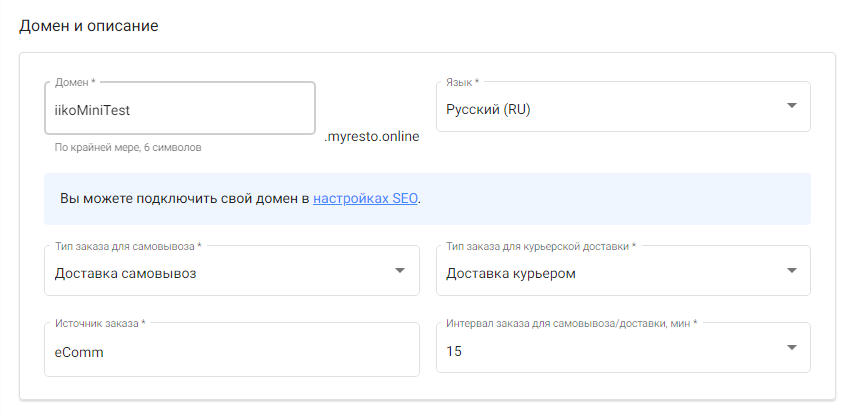This screenshot has height=413, width=844.
Task: Open the order interval dropdown arrow
Action: coord(791,348)
